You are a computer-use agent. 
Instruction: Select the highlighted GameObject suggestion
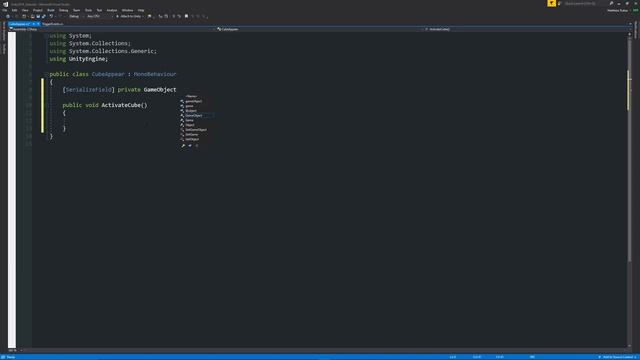(x=197, y=116)
